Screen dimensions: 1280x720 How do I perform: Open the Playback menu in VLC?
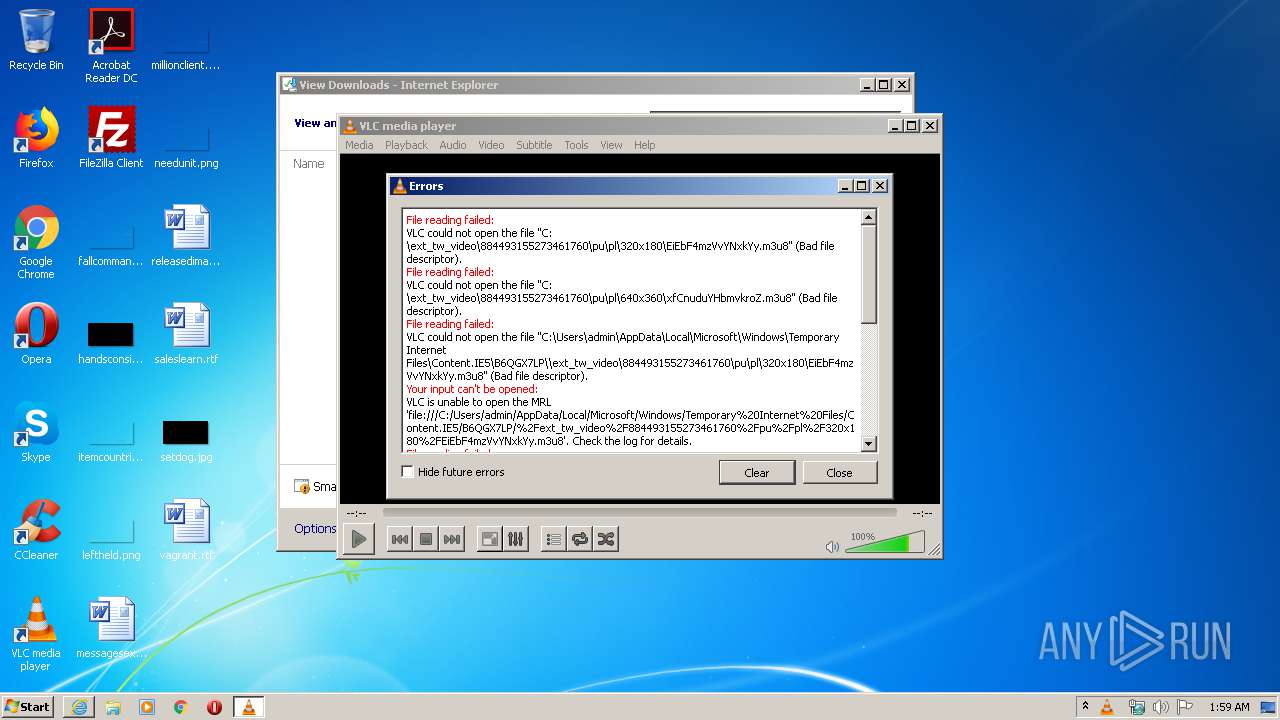pyautogui.click(x=406, y=145)
